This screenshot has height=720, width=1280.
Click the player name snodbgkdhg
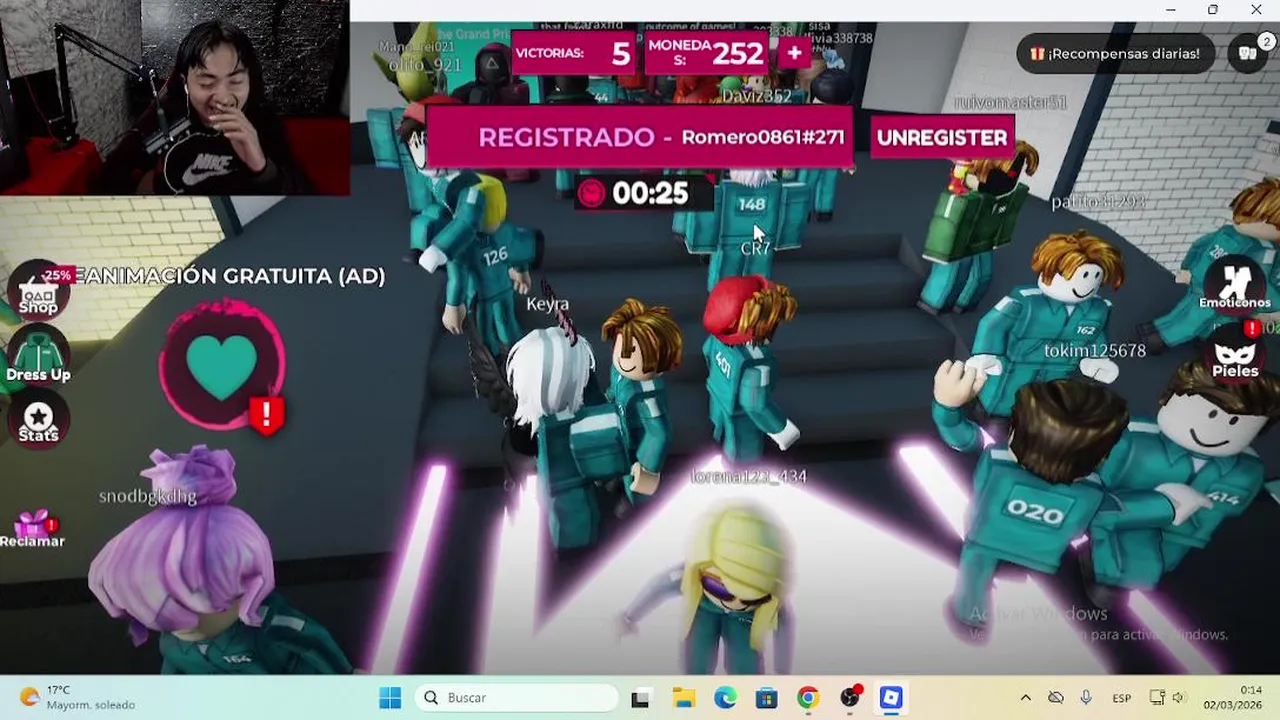[148, 496]
